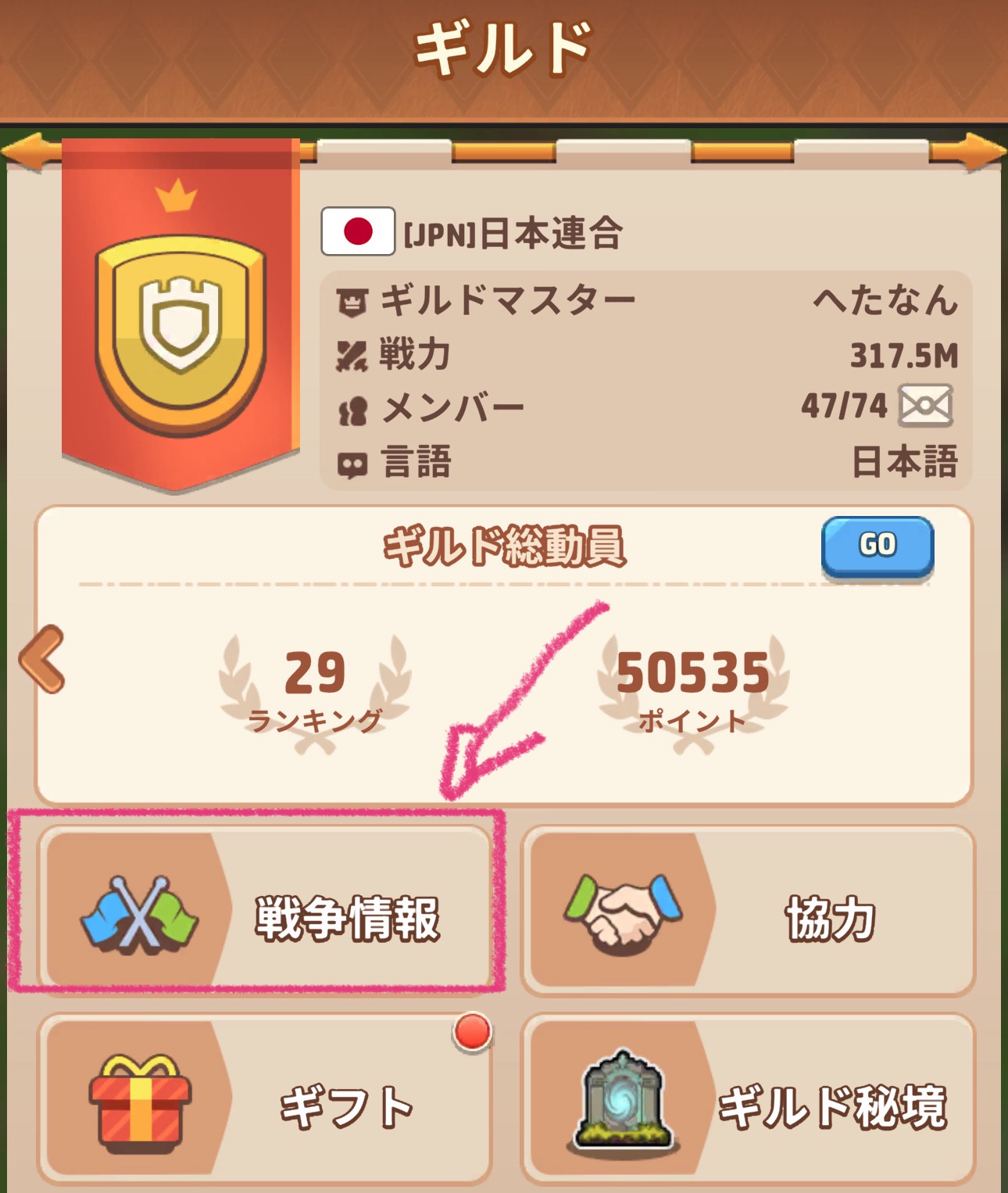Image resolution: width=1008 pixels, height=1193 pixels.
Task: Click the blue GO button
Action: [x=878, y=547]
